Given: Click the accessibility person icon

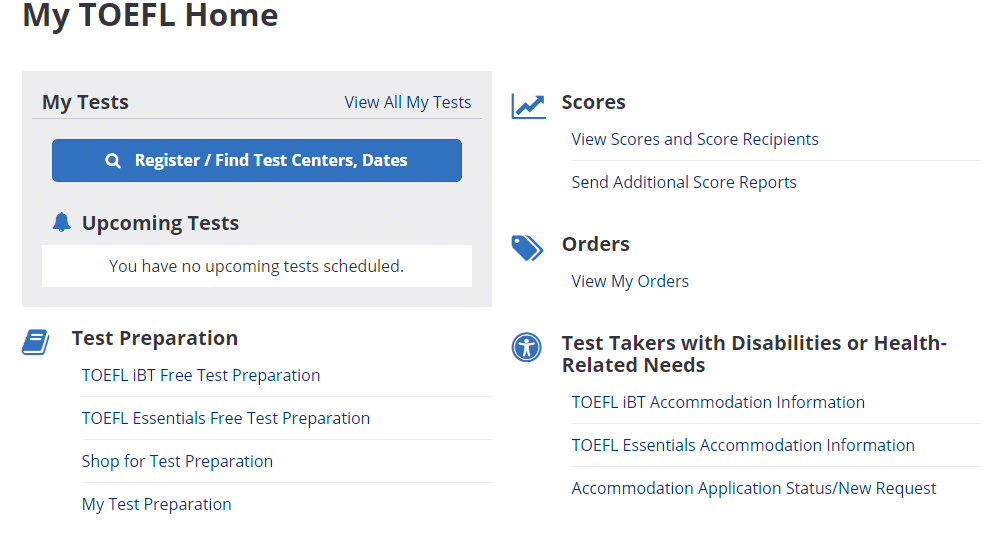Looking at the screenshot, I should [527, 347].
